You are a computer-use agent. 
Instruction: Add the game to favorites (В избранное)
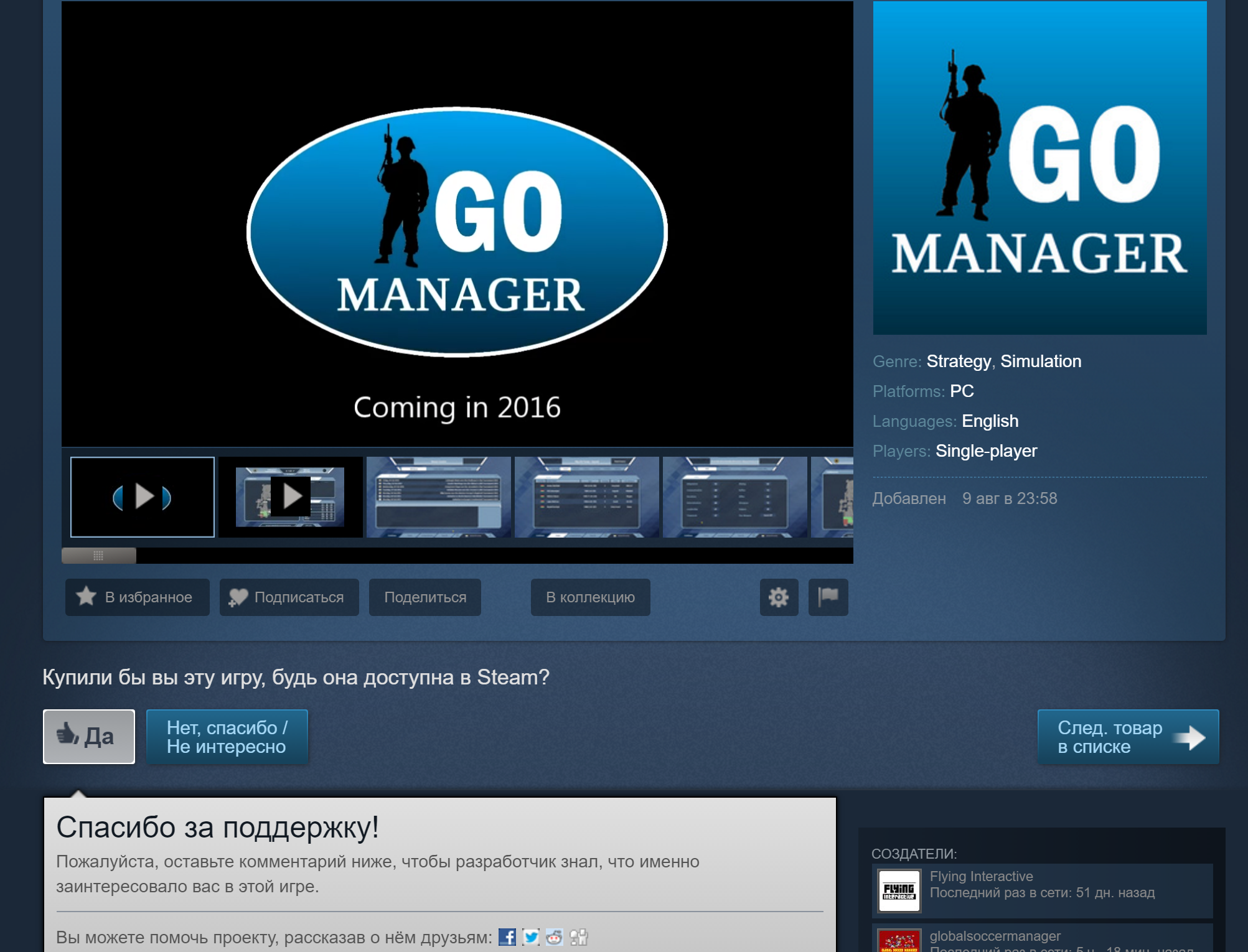pos(138,597)
